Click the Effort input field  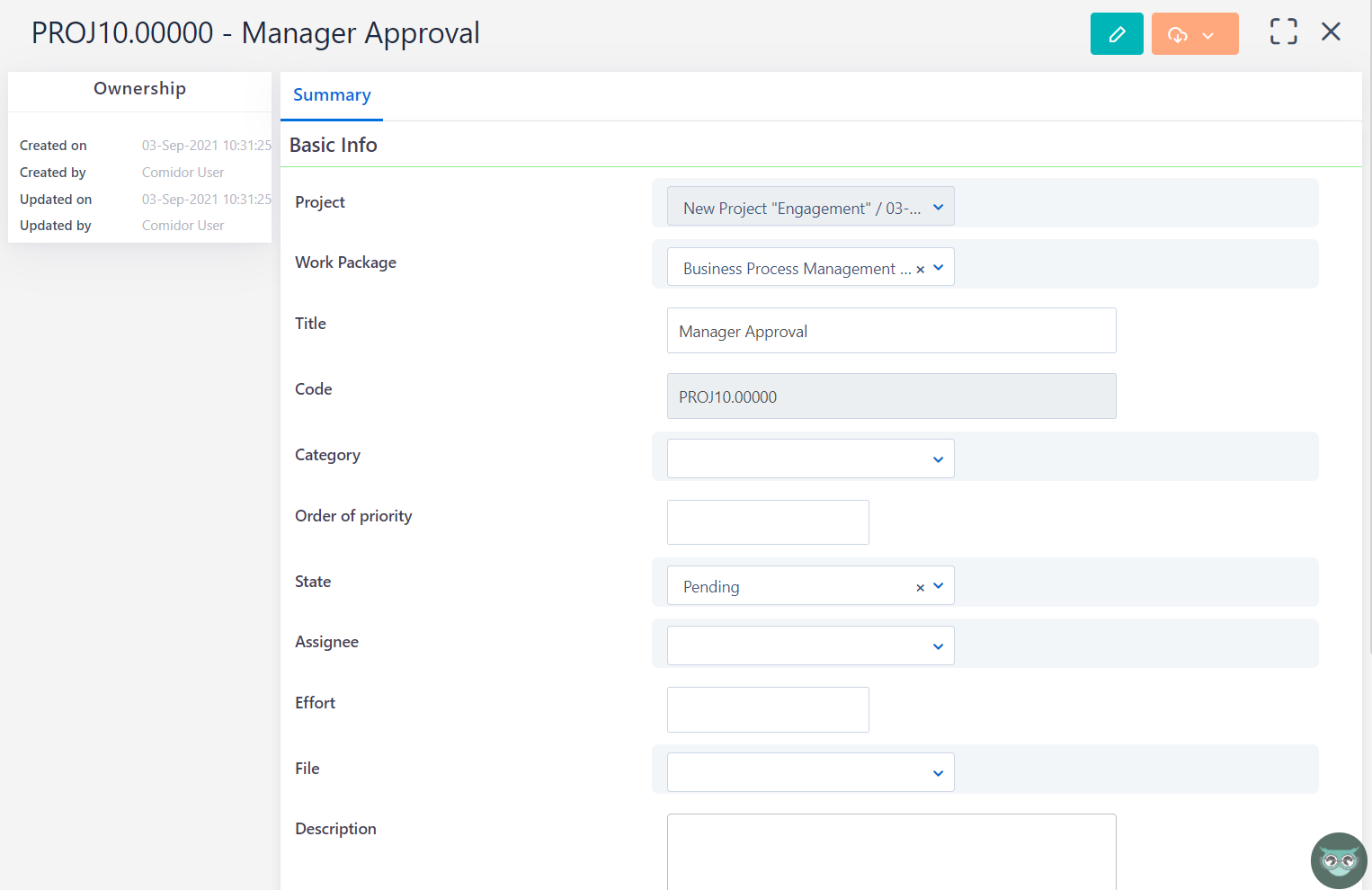click(767, 709)
